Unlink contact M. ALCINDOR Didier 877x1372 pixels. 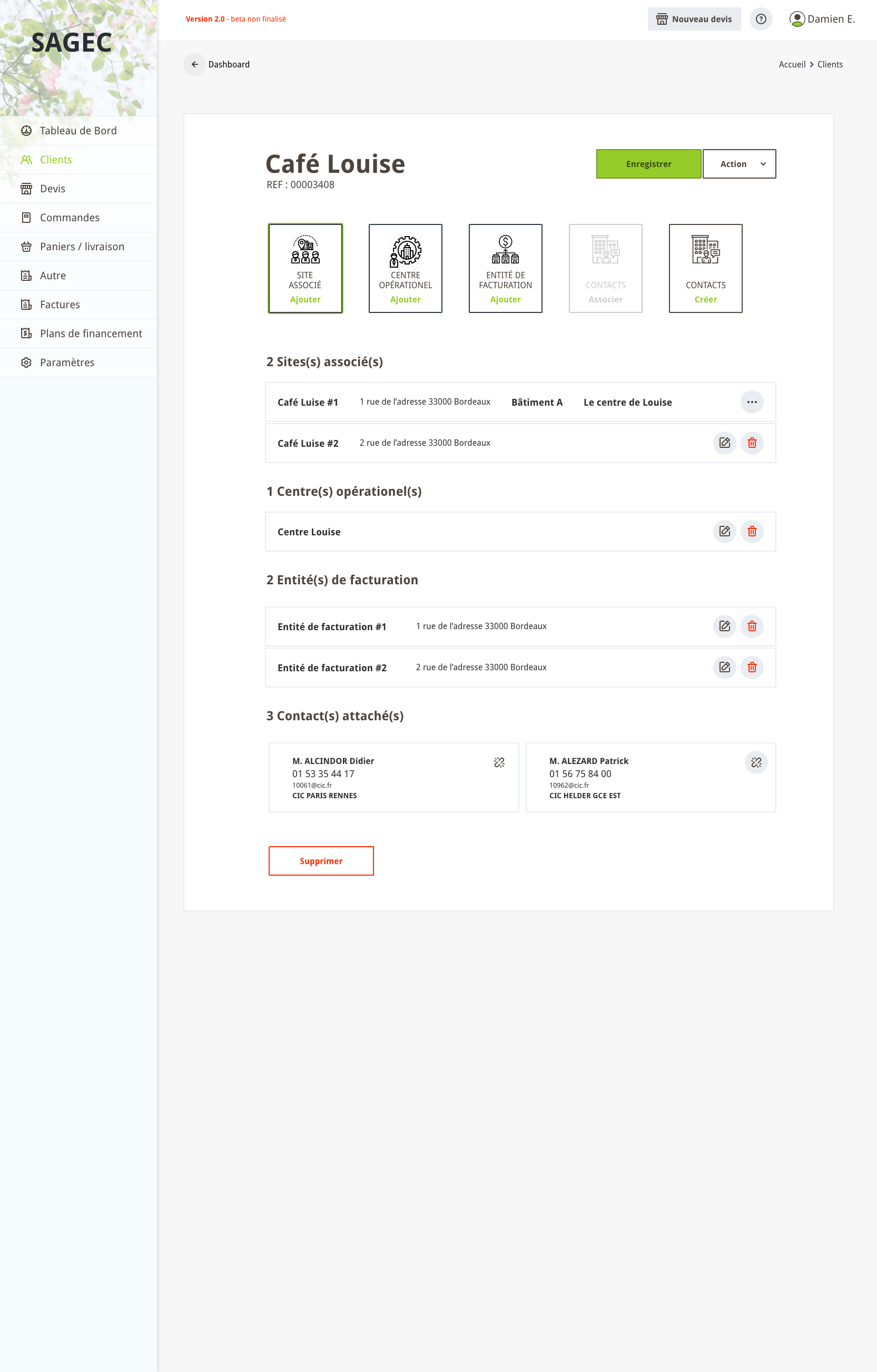click(499, 762)
